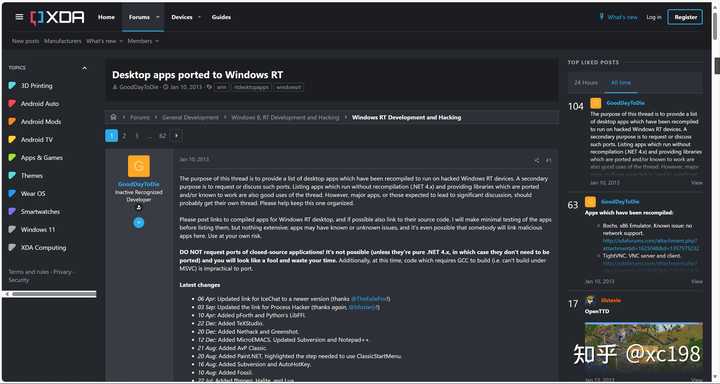Open GoodDayToDie's orange avatar
The height and width of the screenshot is (384, 720).
[139, 166]
